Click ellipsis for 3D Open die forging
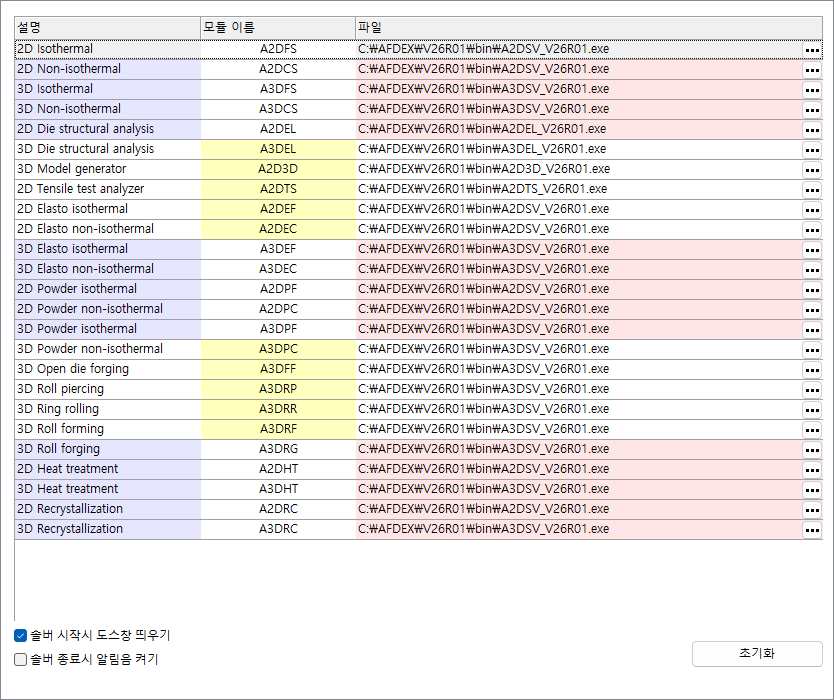Viewport: 834px width, 700px height. [812, 370]
